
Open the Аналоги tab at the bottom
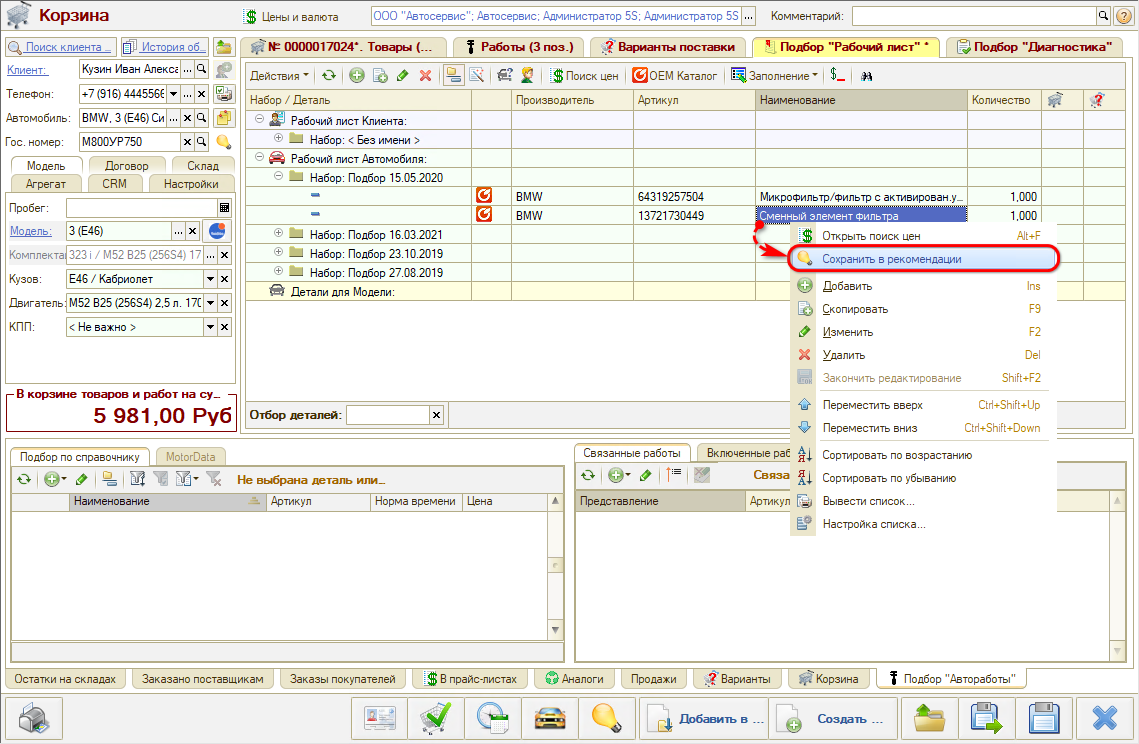[575, 679]
